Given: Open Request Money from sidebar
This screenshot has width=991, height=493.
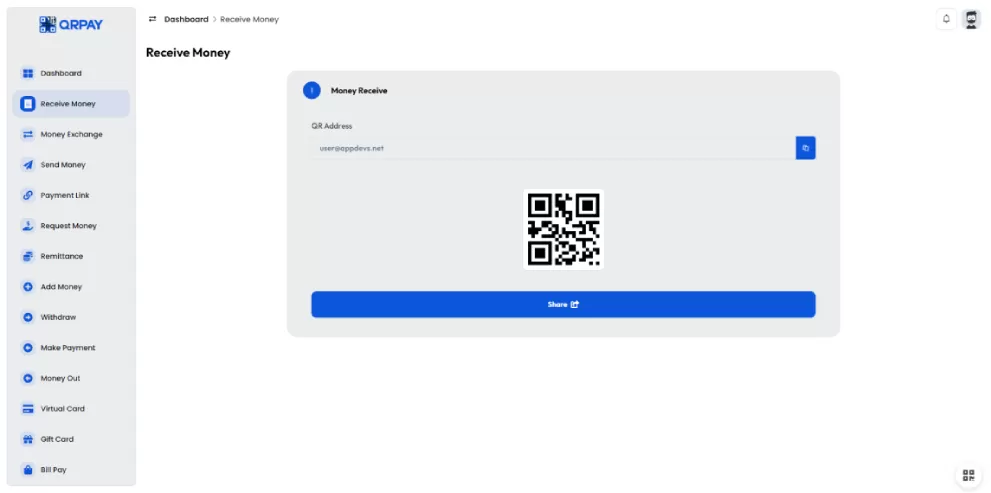Looking at the screenshot, I should 71,226.
